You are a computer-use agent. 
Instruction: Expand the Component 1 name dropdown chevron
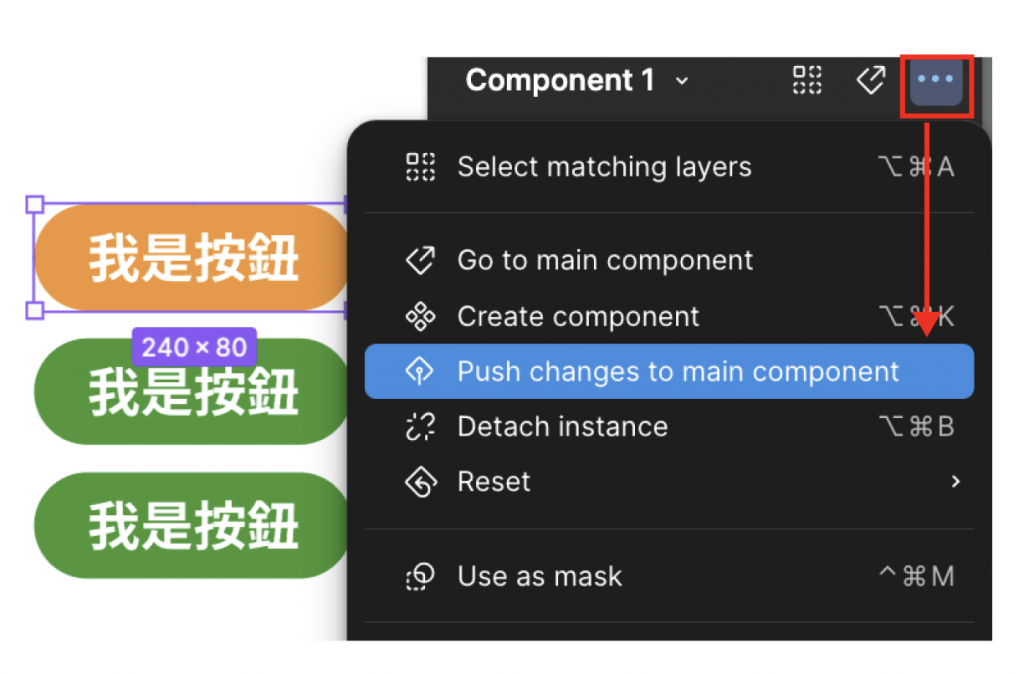coord(682,81)
